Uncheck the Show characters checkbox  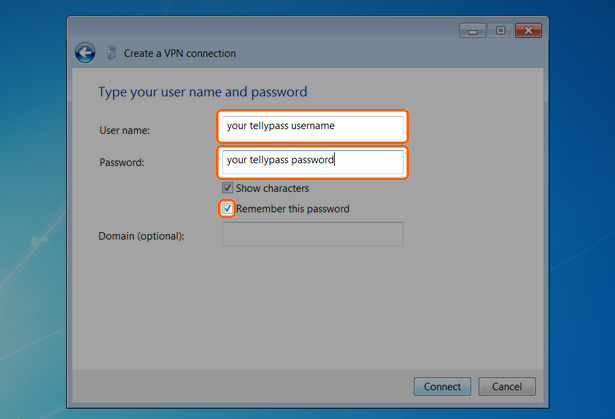pyautogui.click(x=227, y=188)
